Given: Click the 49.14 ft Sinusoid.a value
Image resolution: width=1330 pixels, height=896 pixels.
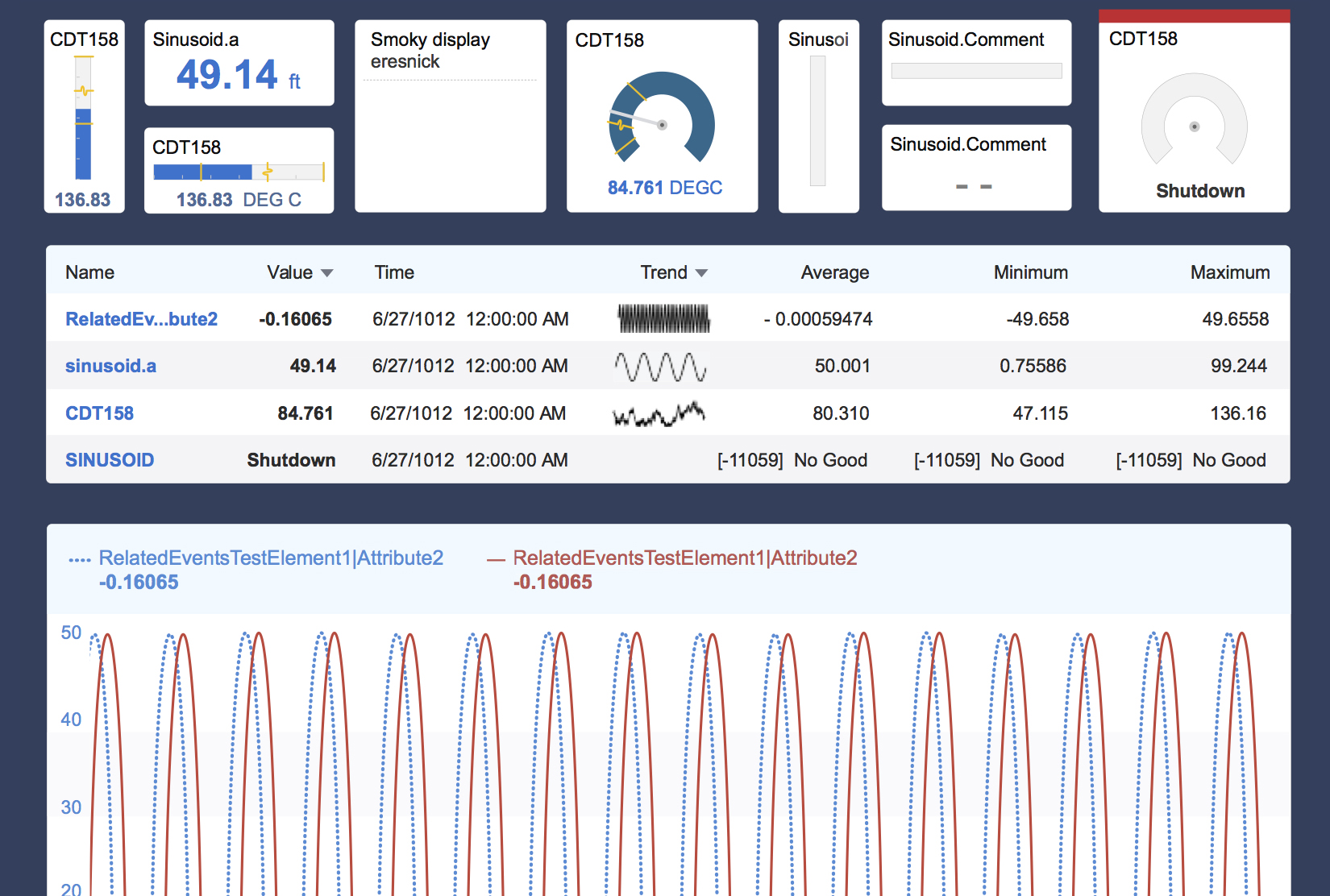Looking at the screenshot, I should point(239,75).
